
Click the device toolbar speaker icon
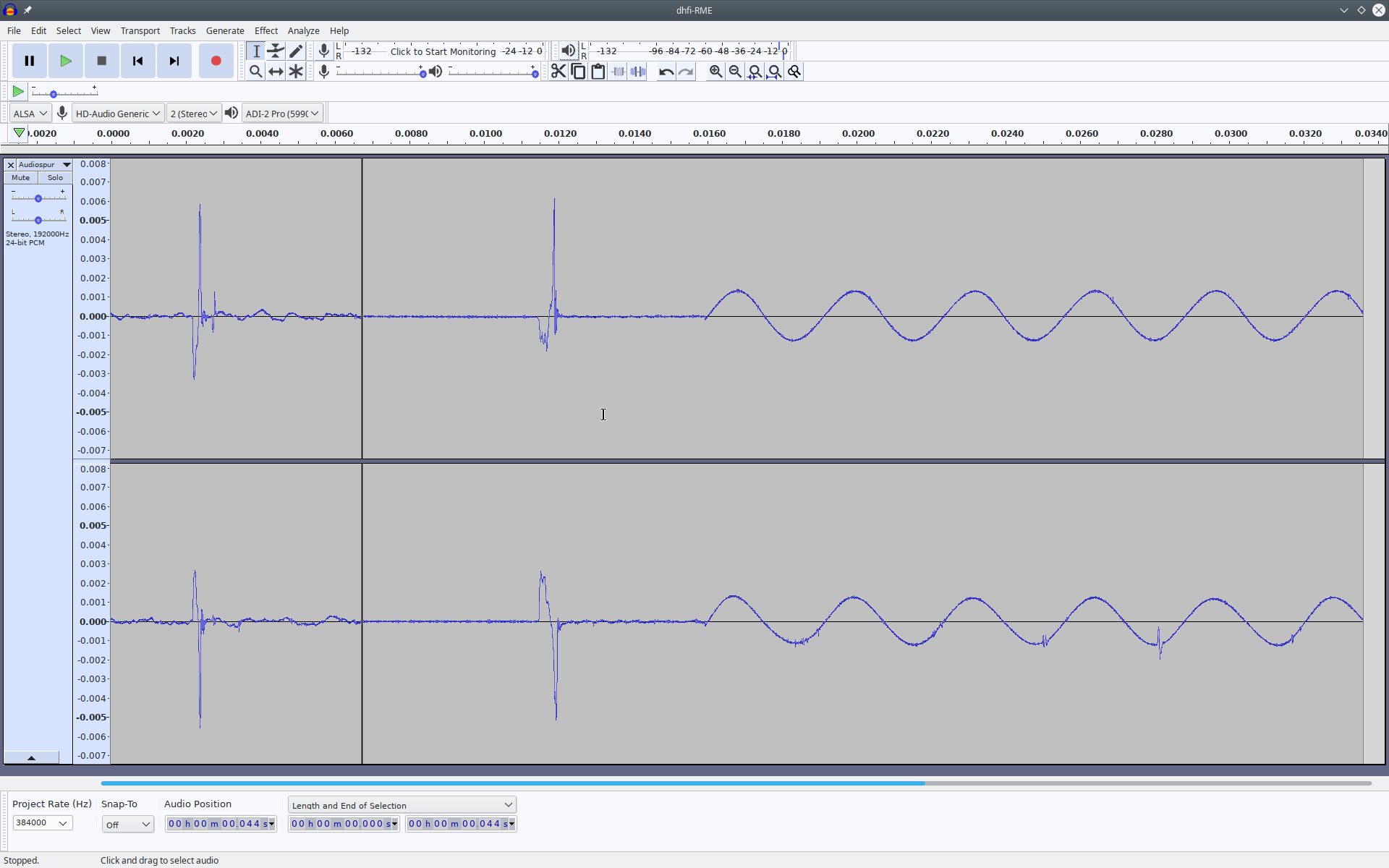pyautogui.click(x=231, y=113)
